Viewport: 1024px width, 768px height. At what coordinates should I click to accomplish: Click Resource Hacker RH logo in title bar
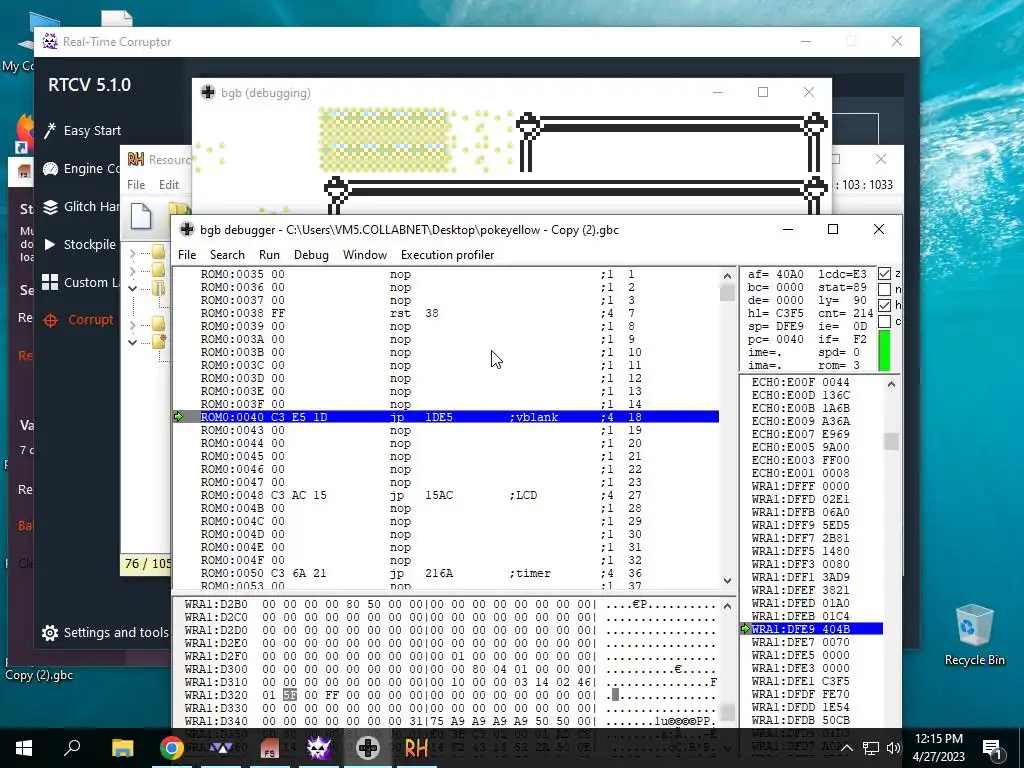(x=135, y=159)
